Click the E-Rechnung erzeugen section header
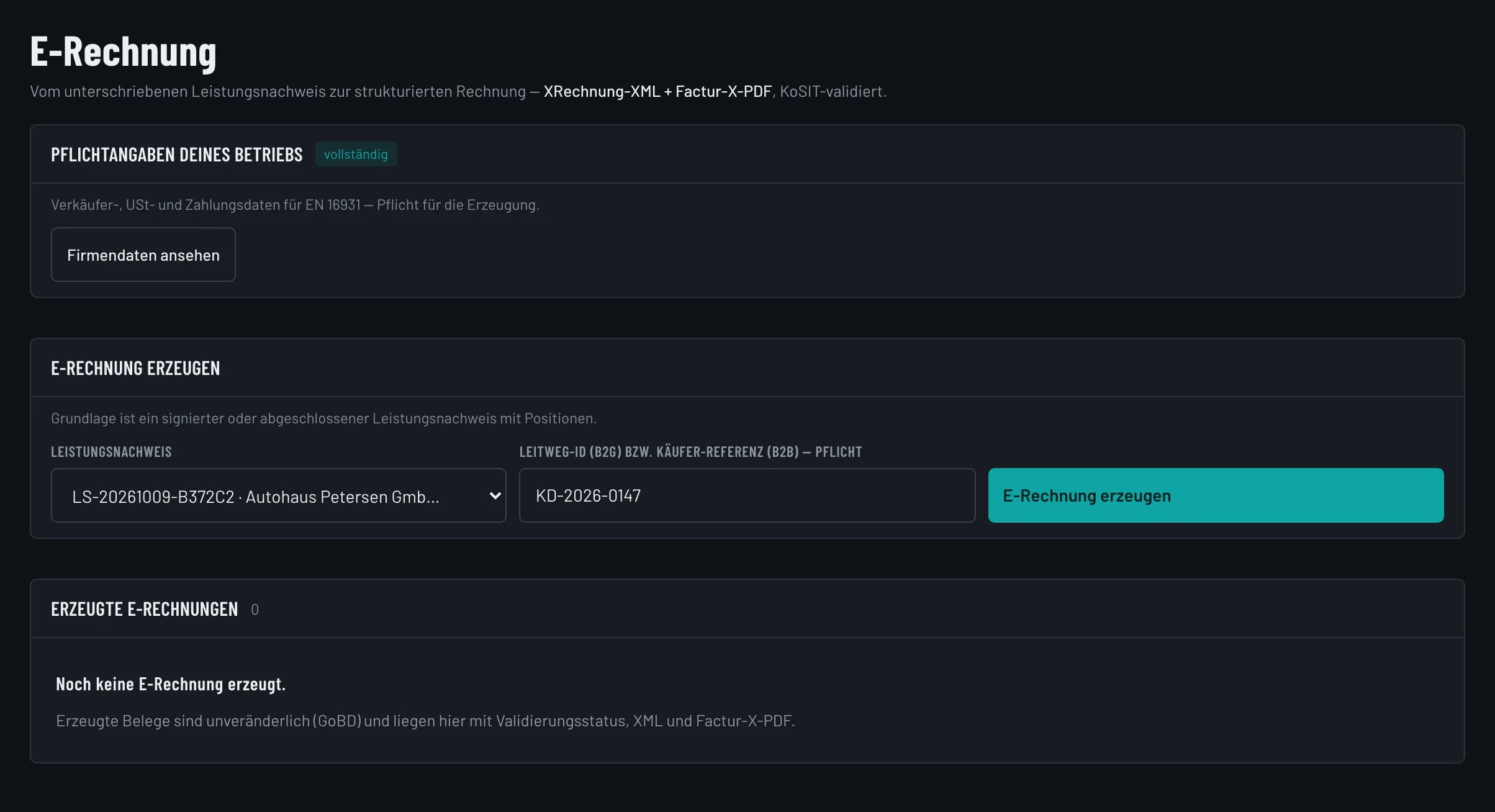This screenshot has width=1495, height=812. click(135, 368)
